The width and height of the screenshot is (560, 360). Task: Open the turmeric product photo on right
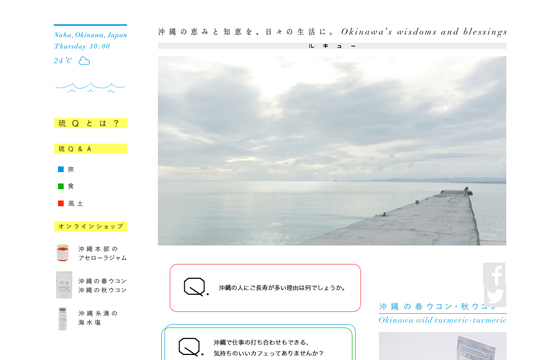442,346
